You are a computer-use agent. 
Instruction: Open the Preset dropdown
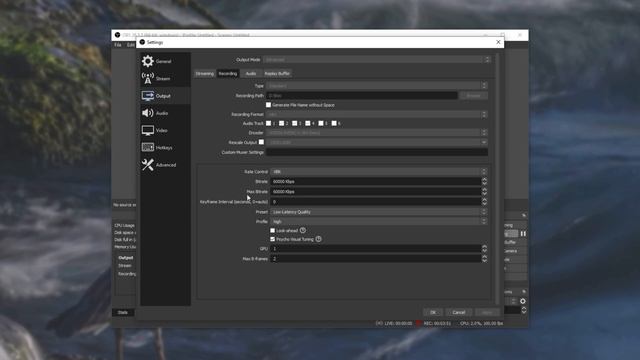pyautogui.click(x=379, y=212)
